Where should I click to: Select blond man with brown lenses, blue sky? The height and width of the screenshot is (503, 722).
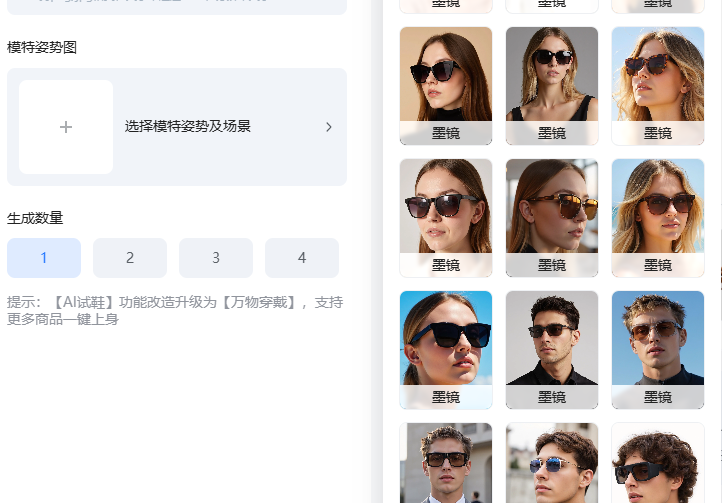(657, 339)
